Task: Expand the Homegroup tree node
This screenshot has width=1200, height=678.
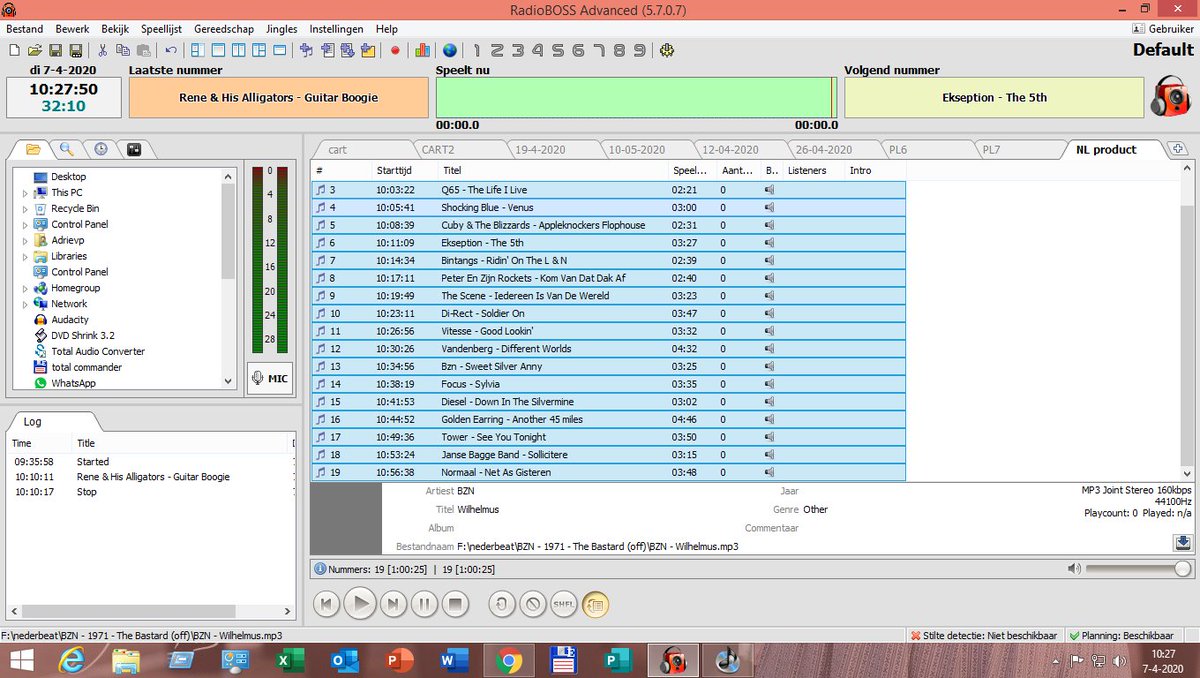Action: click(x=25, y=288)
